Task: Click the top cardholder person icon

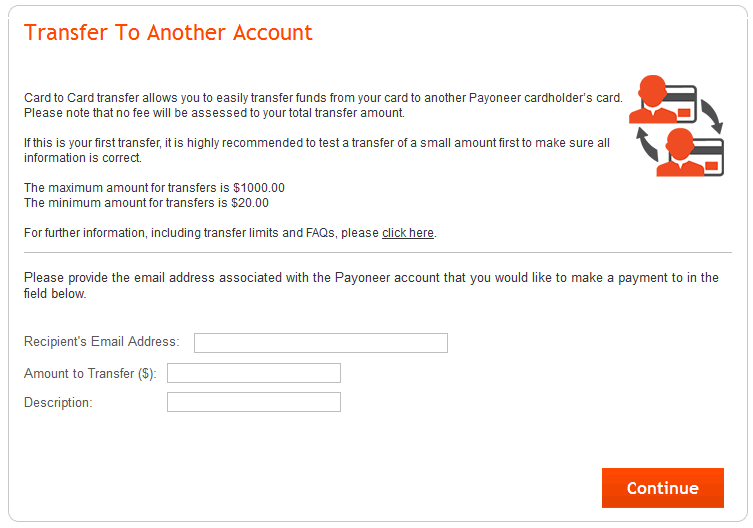Action: point(652,99)
